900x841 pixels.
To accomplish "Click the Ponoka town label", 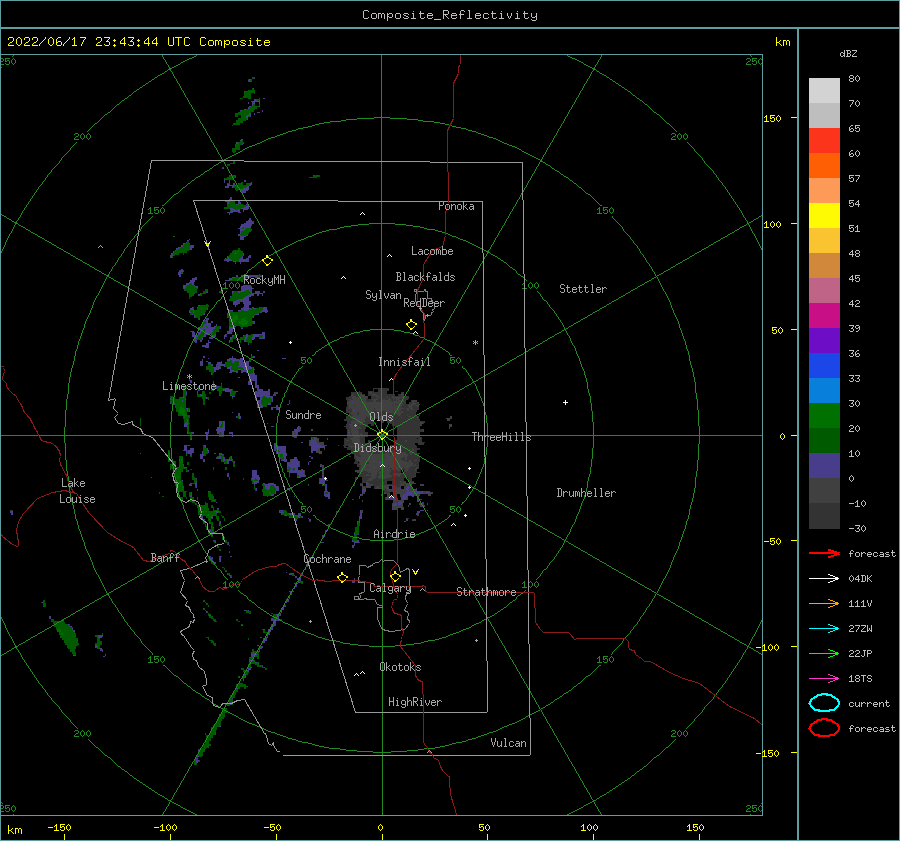I will click(x=456, y=206).
